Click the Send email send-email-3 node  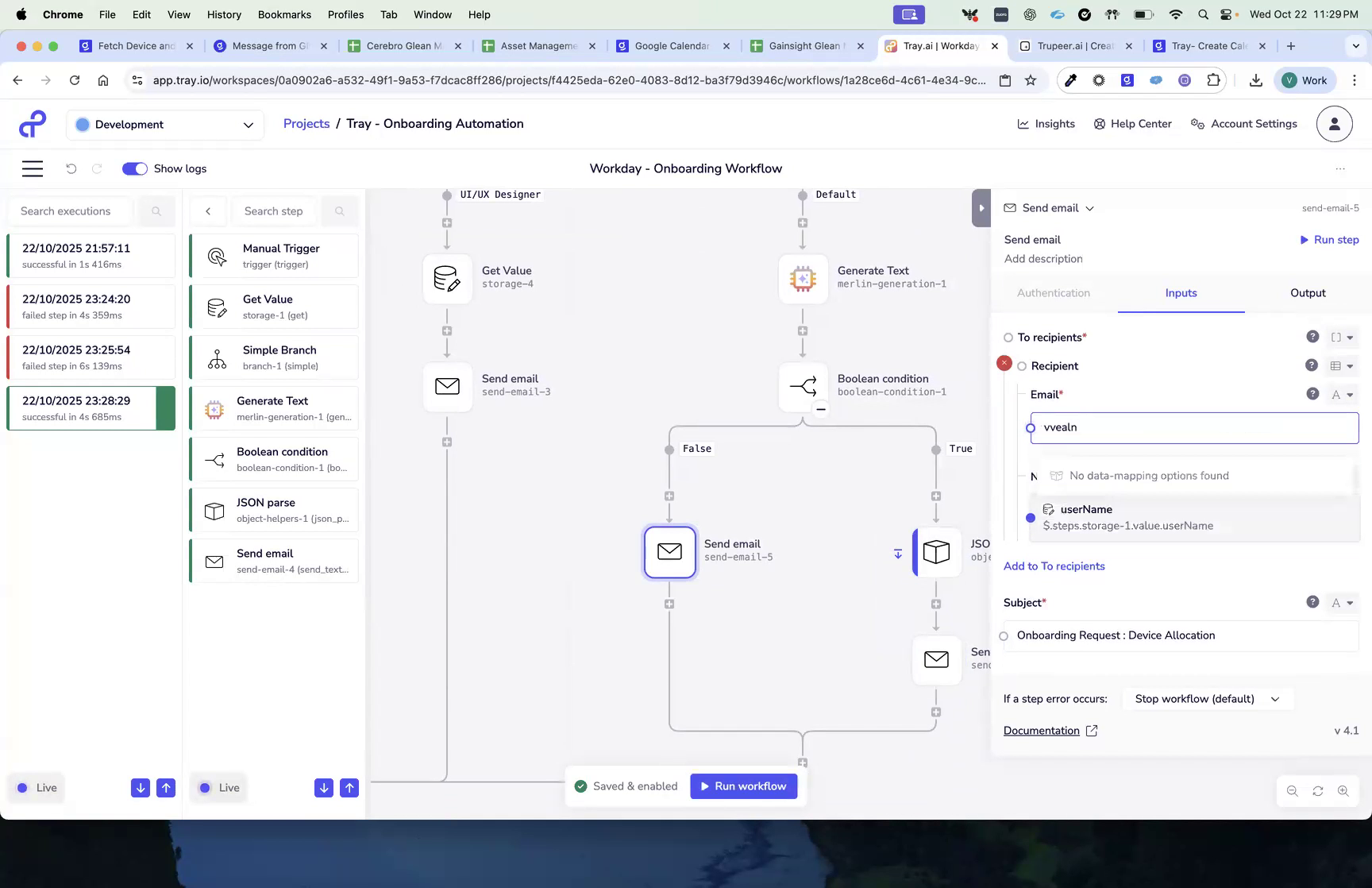click(x=447, y=387)
